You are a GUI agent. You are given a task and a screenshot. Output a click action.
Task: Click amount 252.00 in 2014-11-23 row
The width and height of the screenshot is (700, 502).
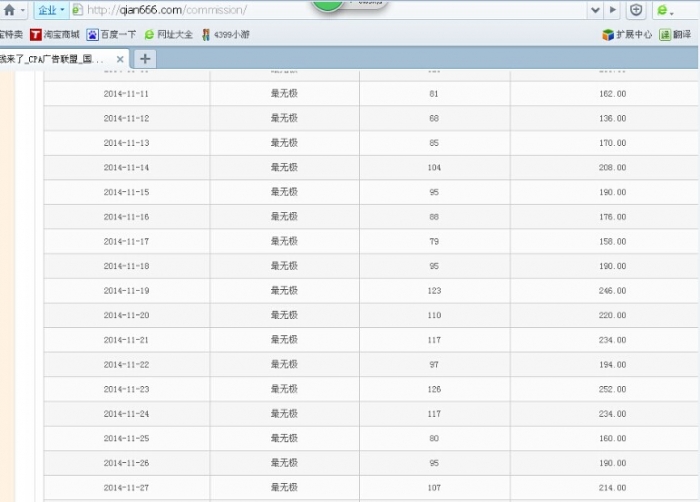click(612, 389)
